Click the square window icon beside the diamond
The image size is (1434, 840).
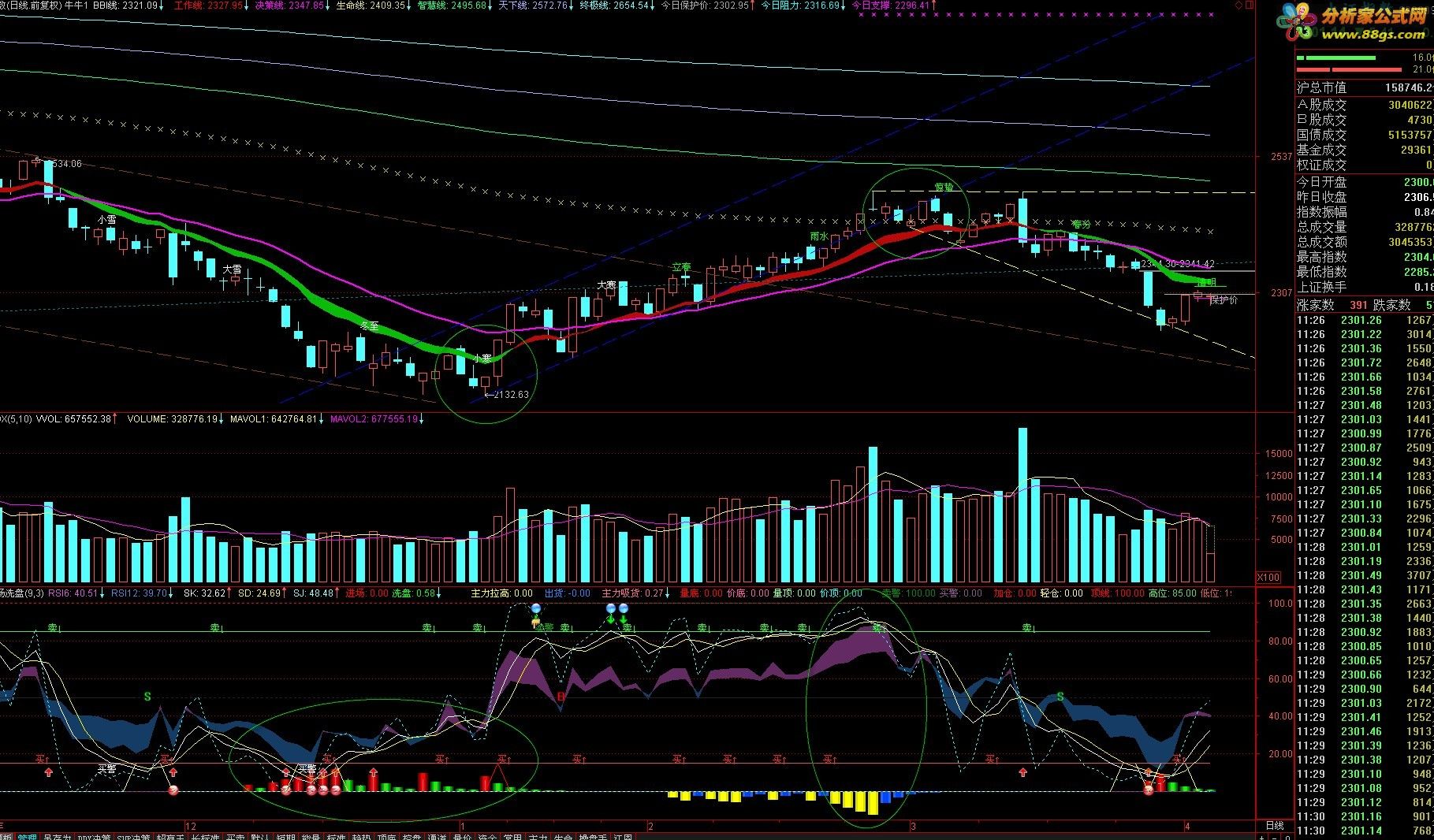click(x=1249, y=5)
